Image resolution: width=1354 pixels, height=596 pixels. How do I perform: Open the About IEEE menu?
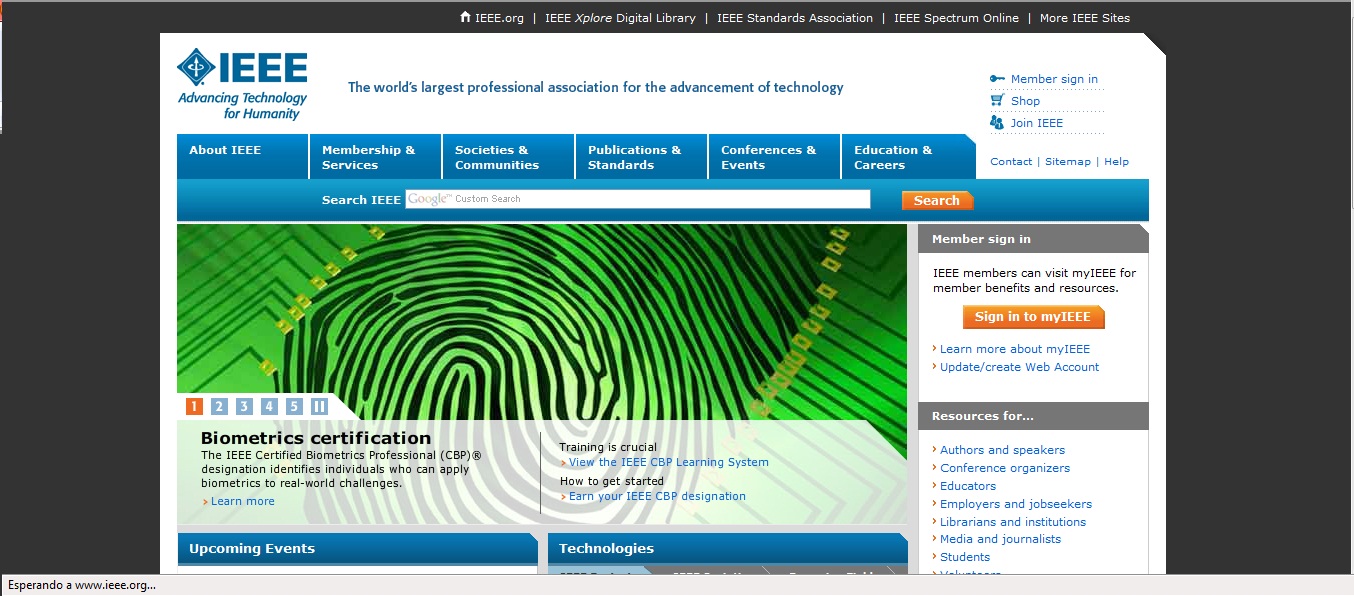[243, 157]
